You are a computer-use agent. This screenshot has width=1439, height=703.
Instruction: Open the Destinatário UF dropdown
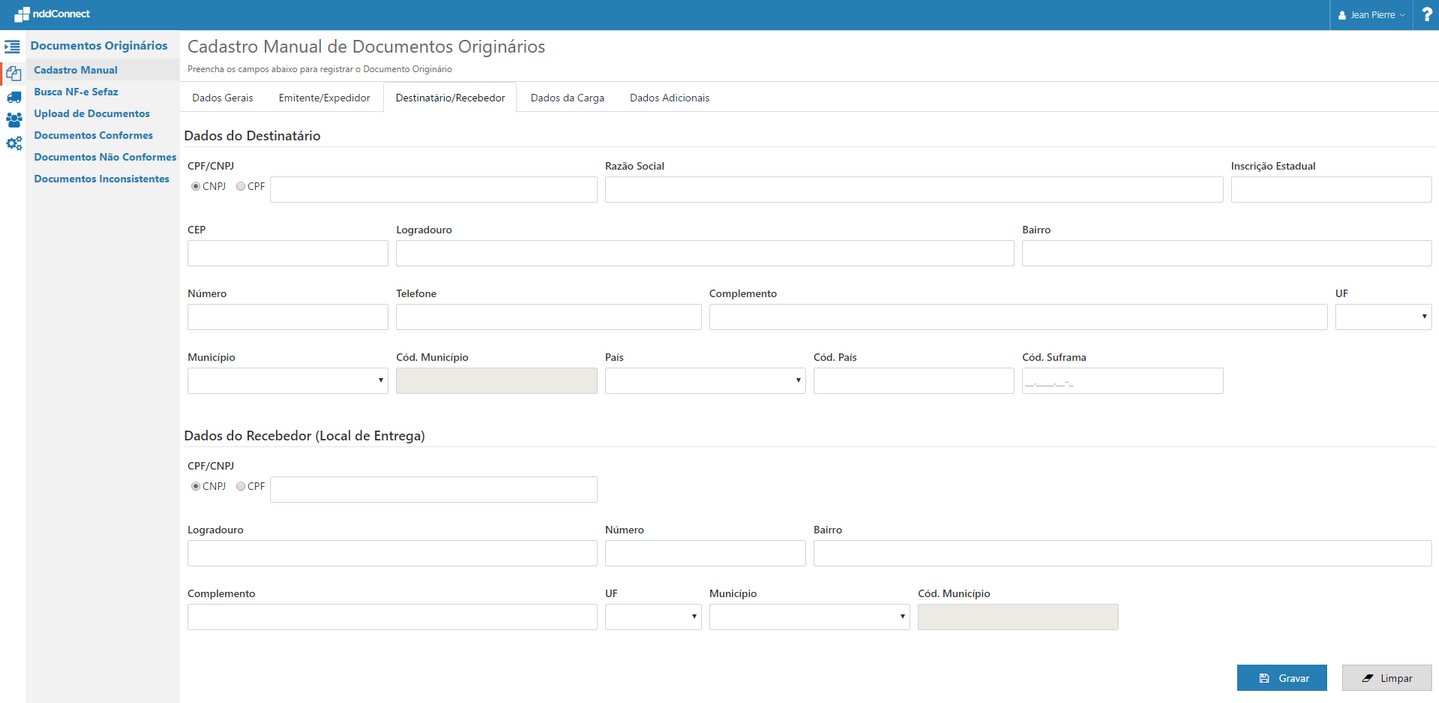1383,317
